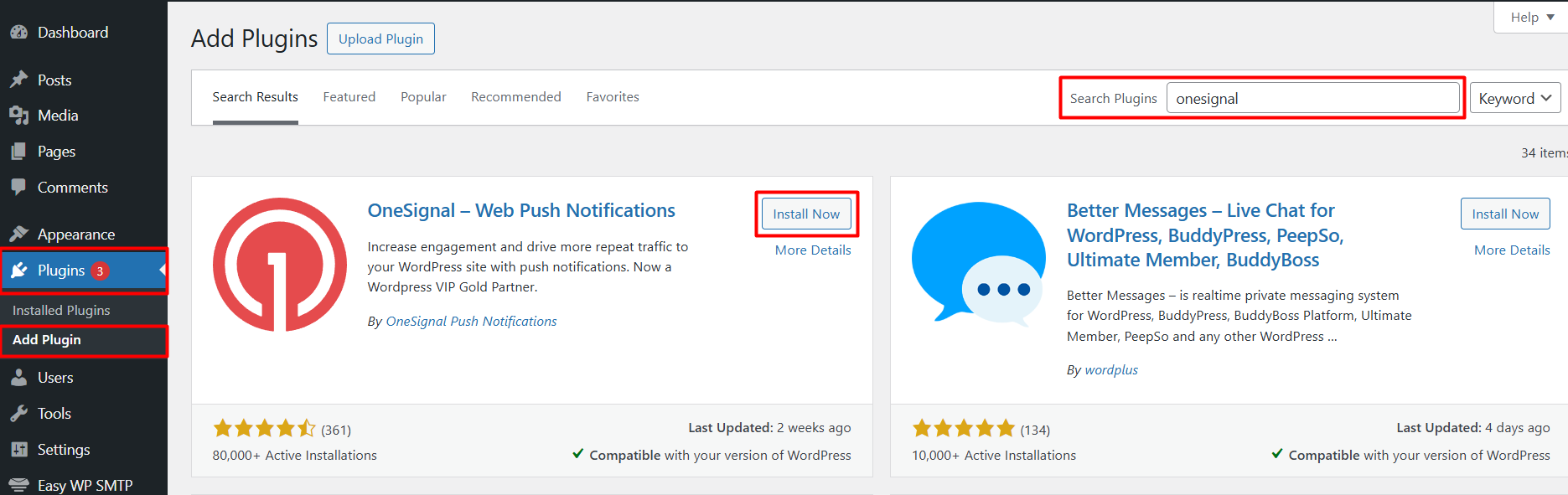Viewport: 1568px width, 495px height.
Task: Click the Dashboard gauge icon
Action: tap(18, 33)
